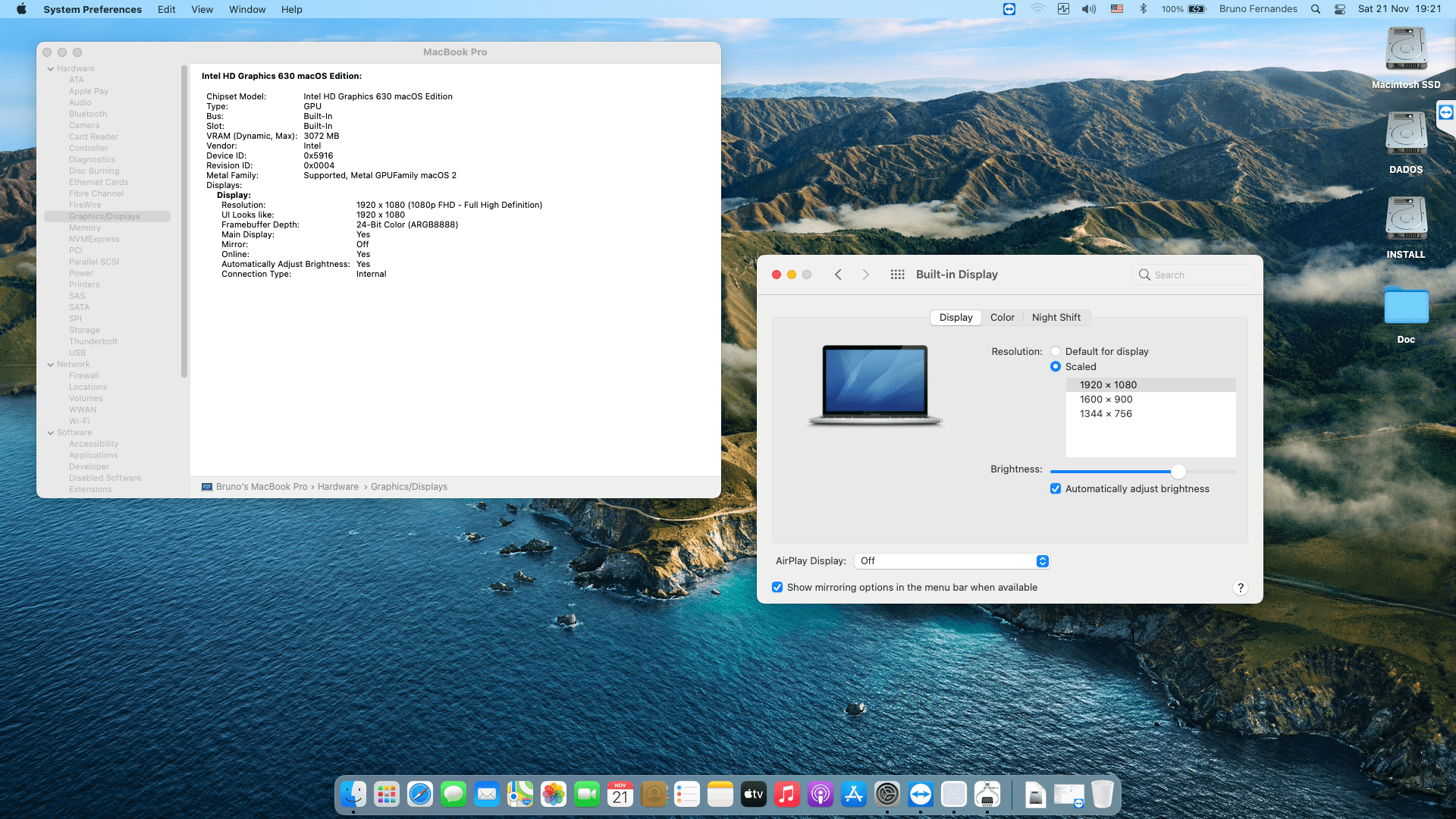Screen dimensions: 1456x819
Task: Disable Automatically adjust brightness
Action: (x=1056, y=488)
